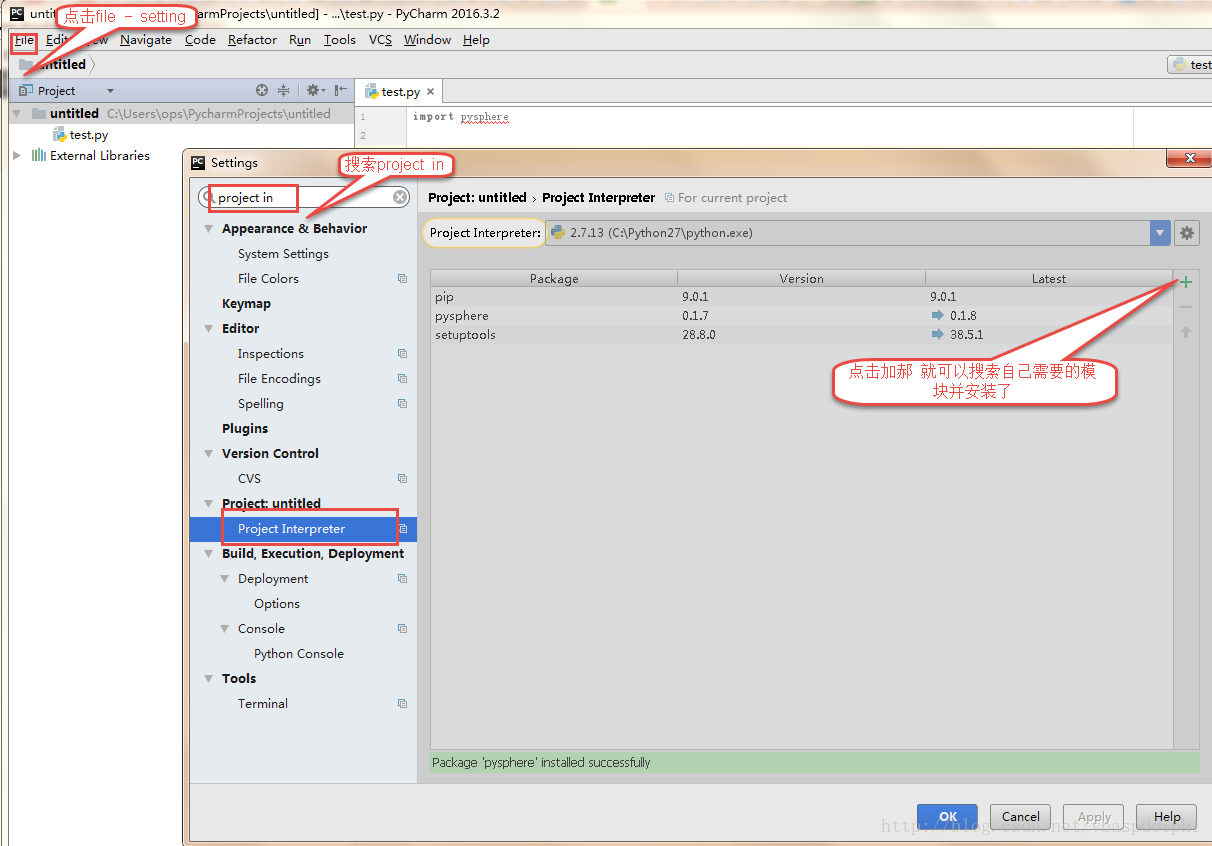Open the Project panel gear options
The image size is (1212, 846).
(315, 90)
